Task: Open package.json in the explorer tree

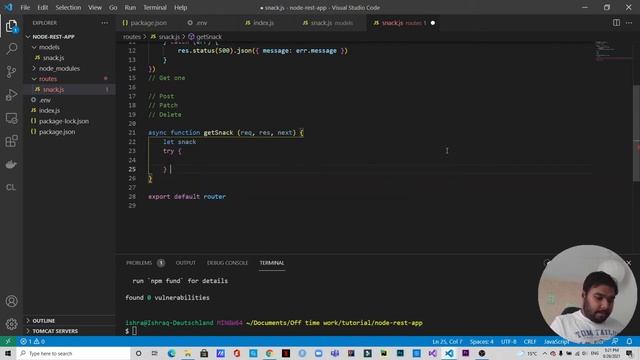Action: [x=57, y=132]
